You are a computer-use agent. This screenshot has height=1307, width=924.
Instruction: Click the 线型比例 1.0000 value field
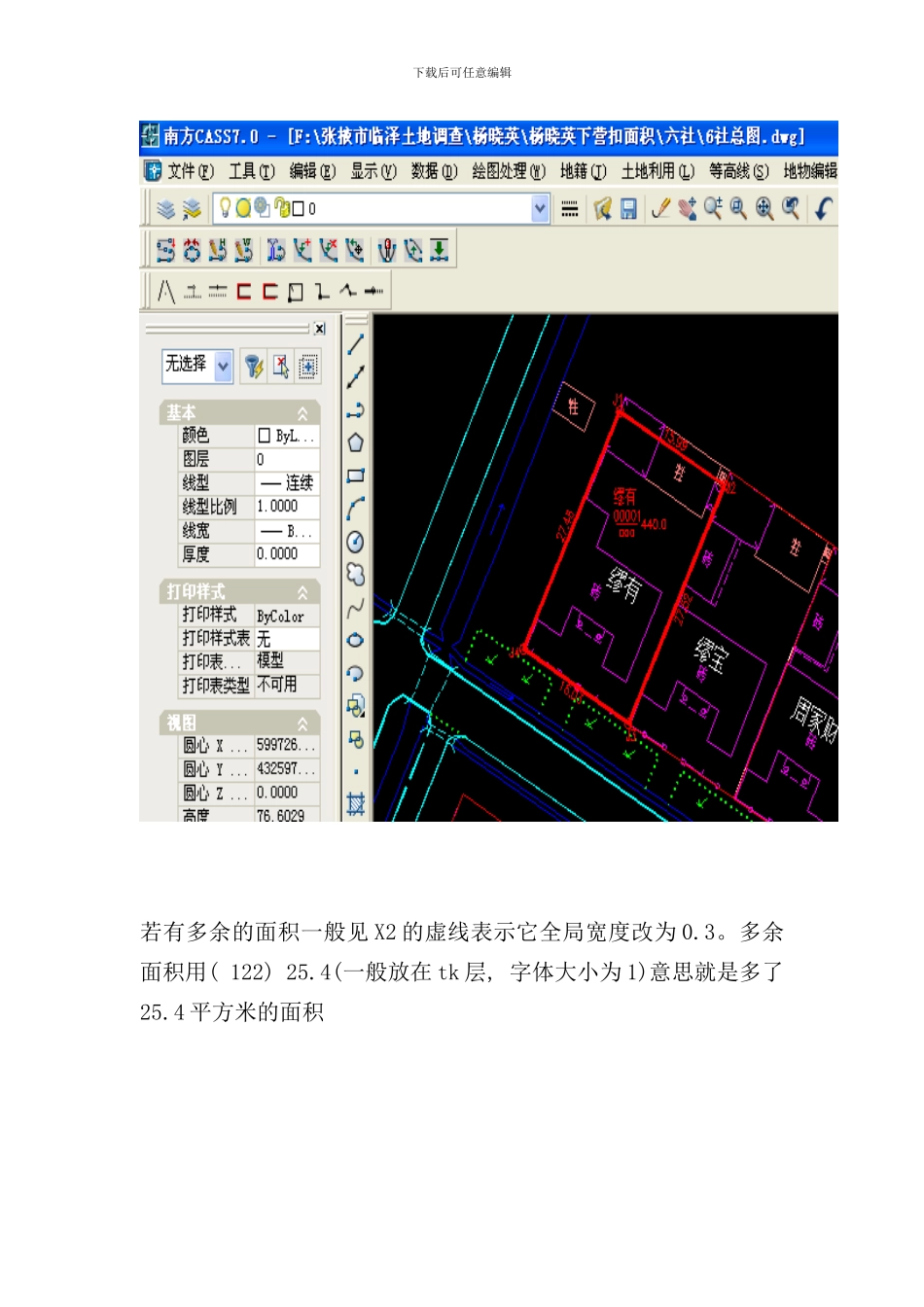pyautogui.click(x=287, y=507)
